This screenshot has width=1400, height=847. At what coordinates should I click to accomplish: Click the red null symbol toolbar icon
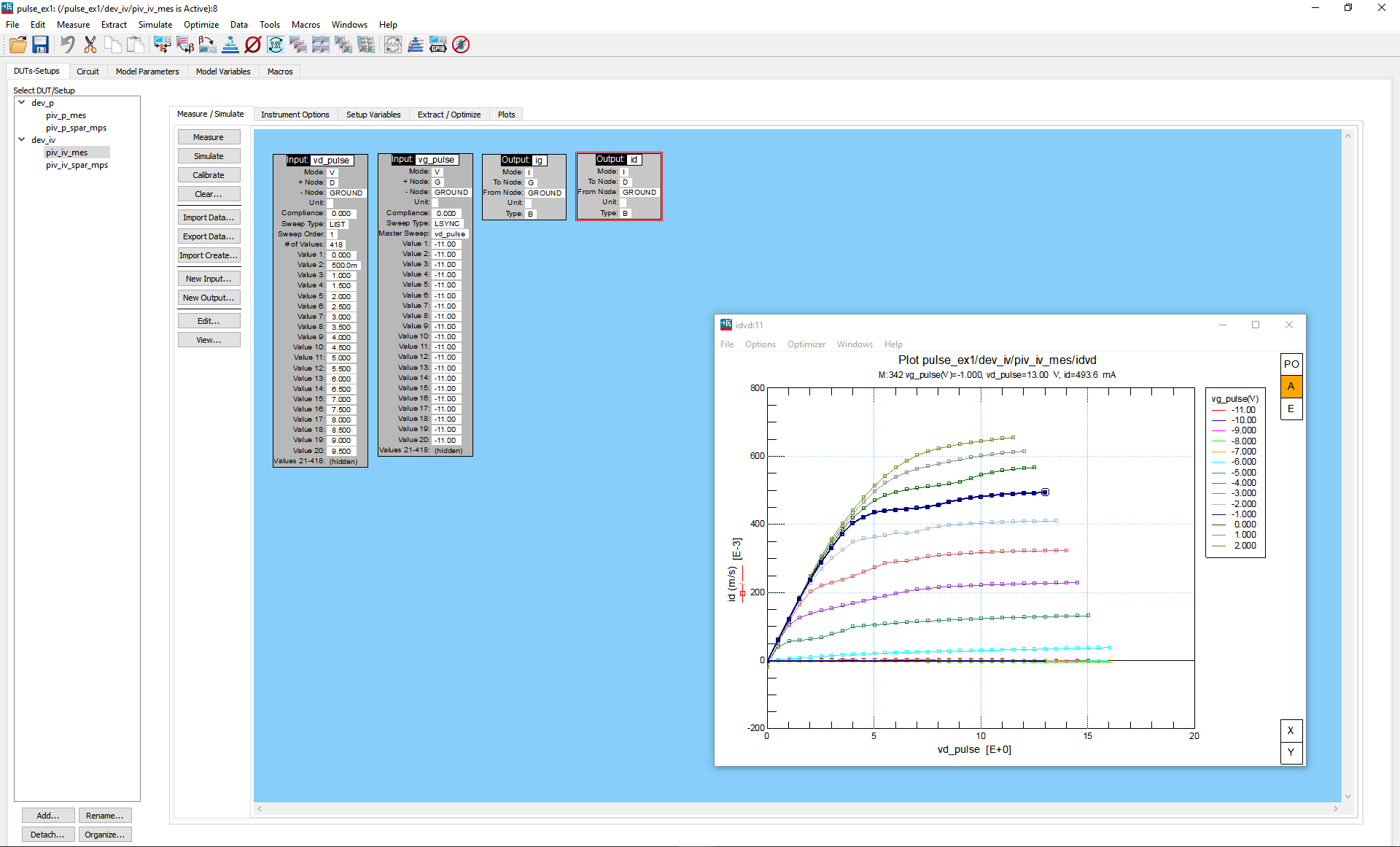pos(253,45)
